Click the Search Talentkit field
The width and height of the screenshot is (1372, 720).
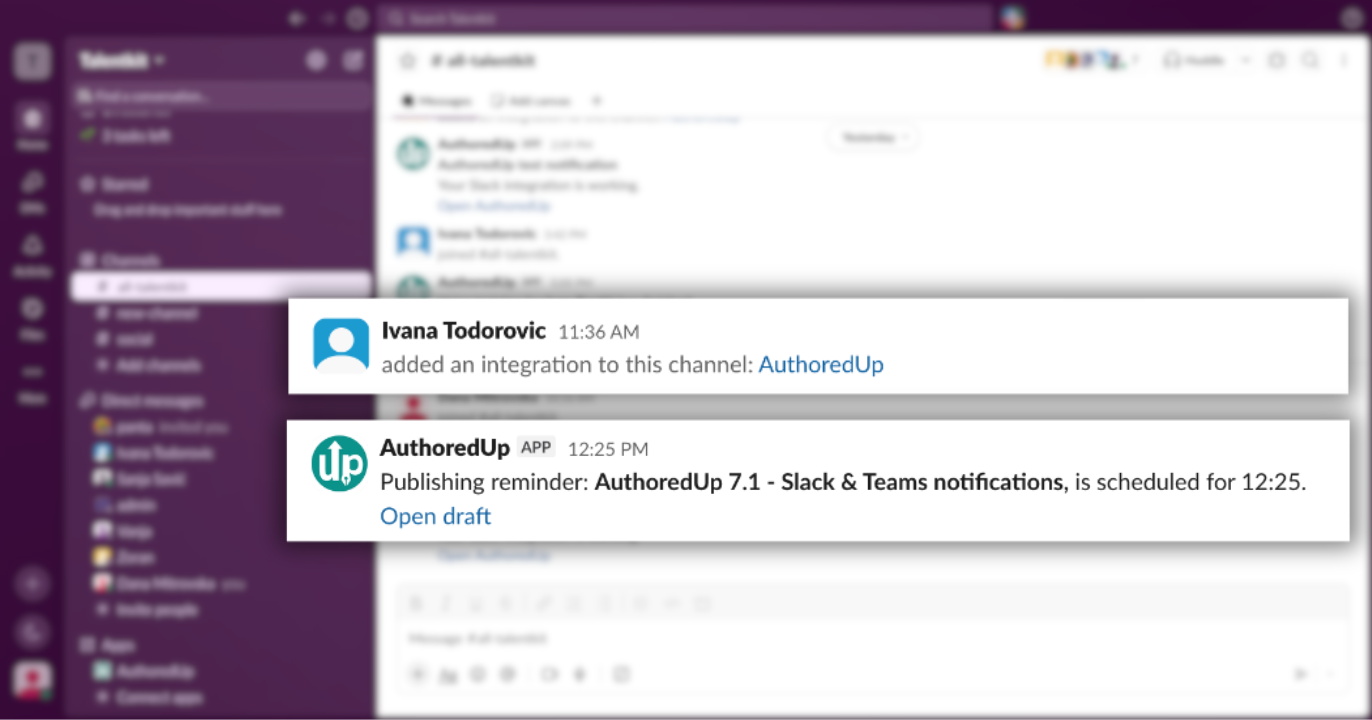point(684,18)
